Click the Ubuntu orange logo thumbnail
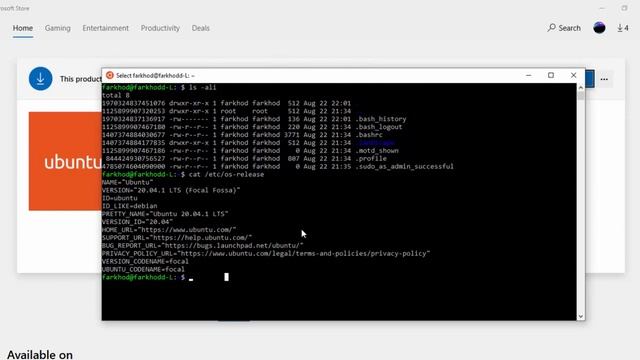Screen dimensions: 640x360 65,161
